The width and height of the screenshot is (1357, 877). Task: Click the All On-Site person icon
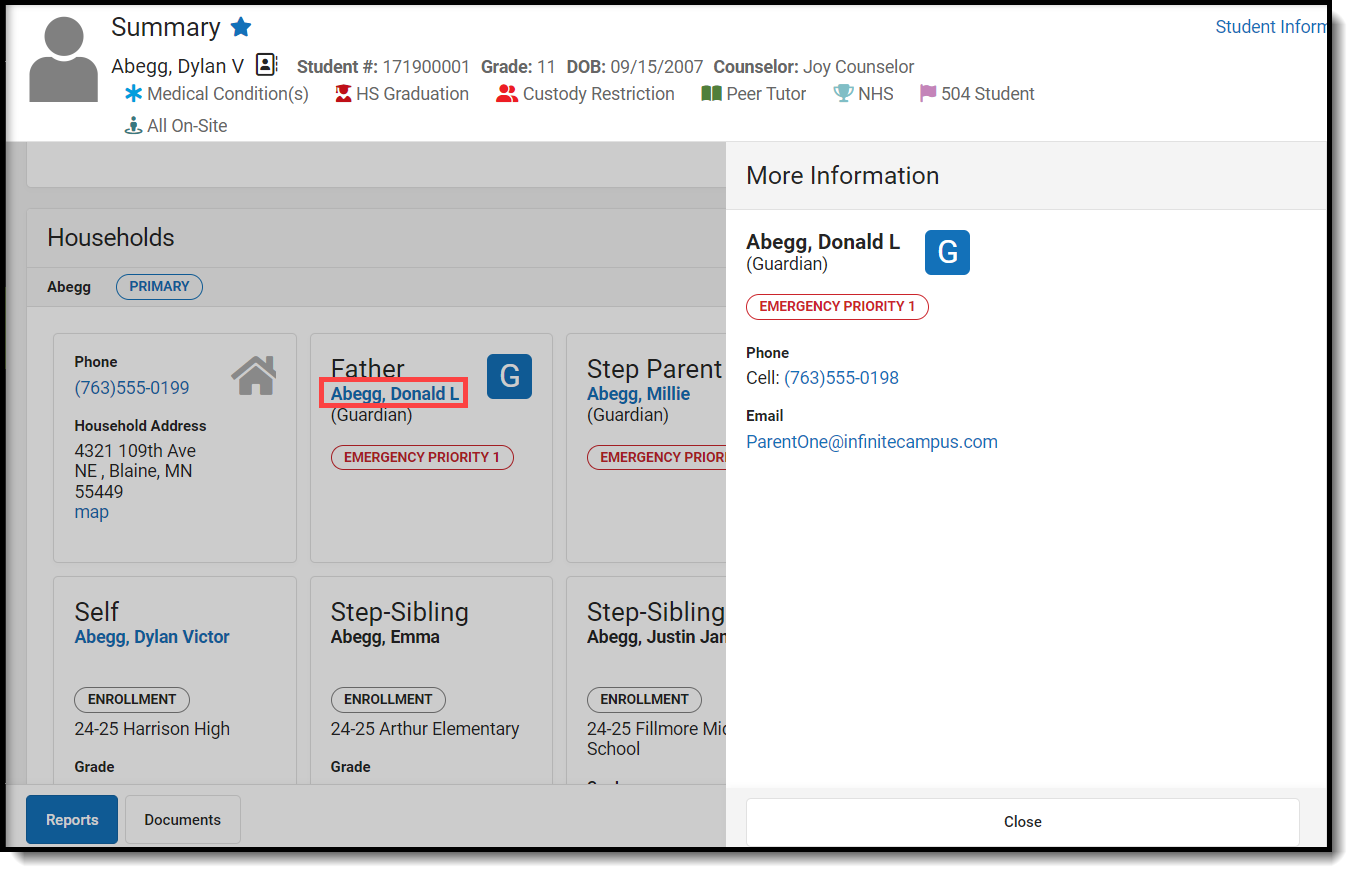133,126
